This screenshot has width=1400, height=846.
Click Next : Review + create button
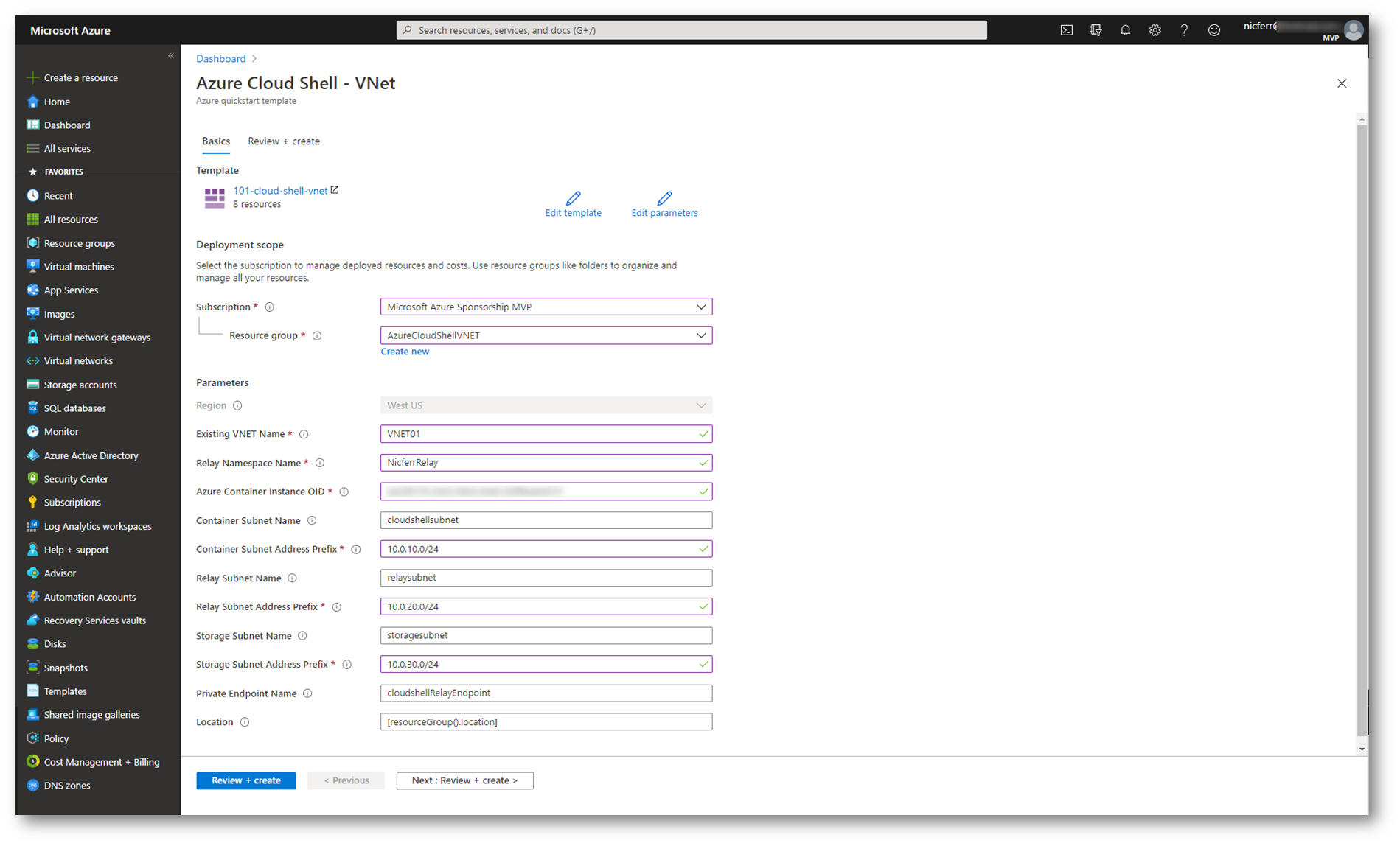(464, 780)
